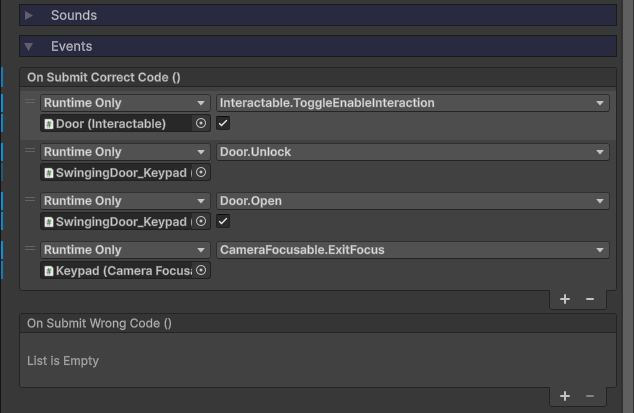Grab drag handle of the ToggleEnableInteraction listener

tap(30, 103)
